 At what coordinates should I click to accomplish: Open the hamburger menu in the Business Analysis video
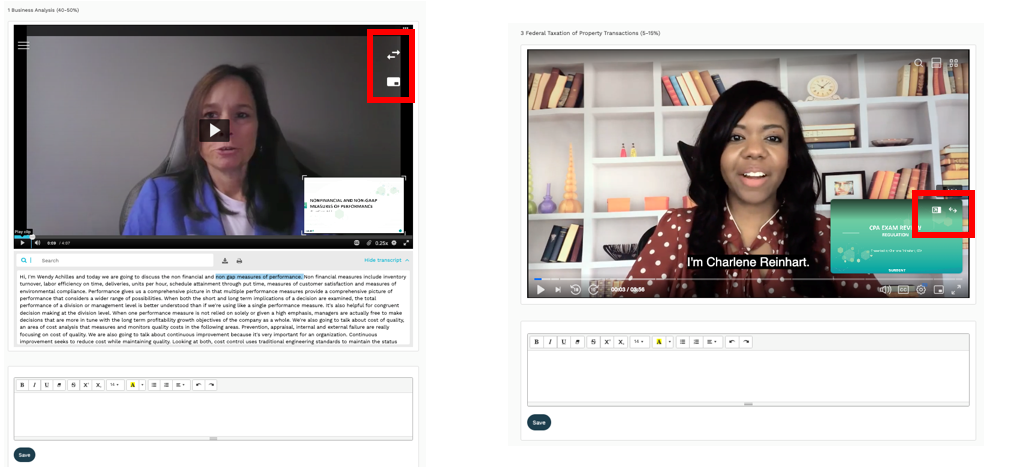coord(24,45)
